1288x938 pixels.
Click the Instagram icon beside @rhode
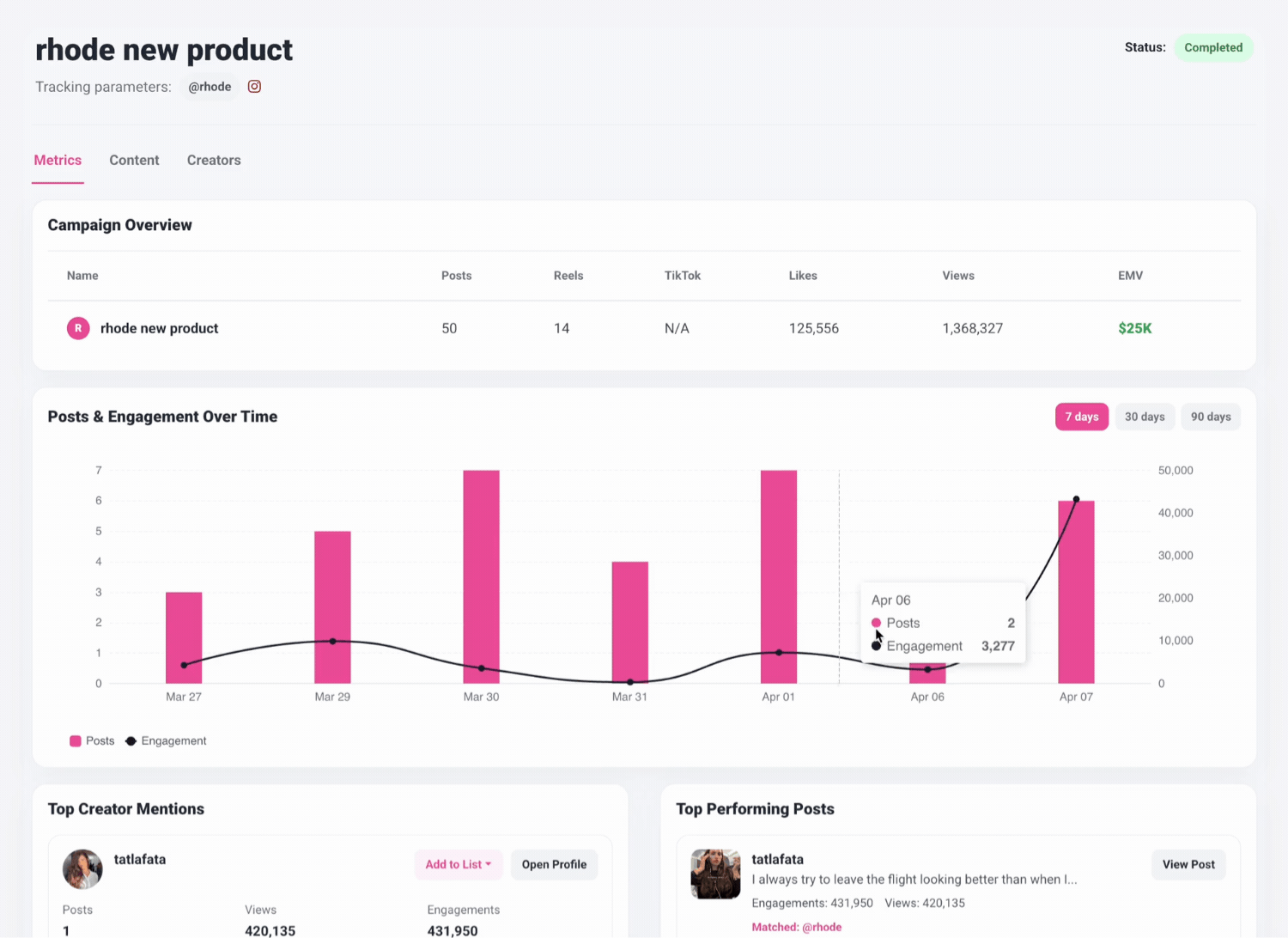[254, 86]
